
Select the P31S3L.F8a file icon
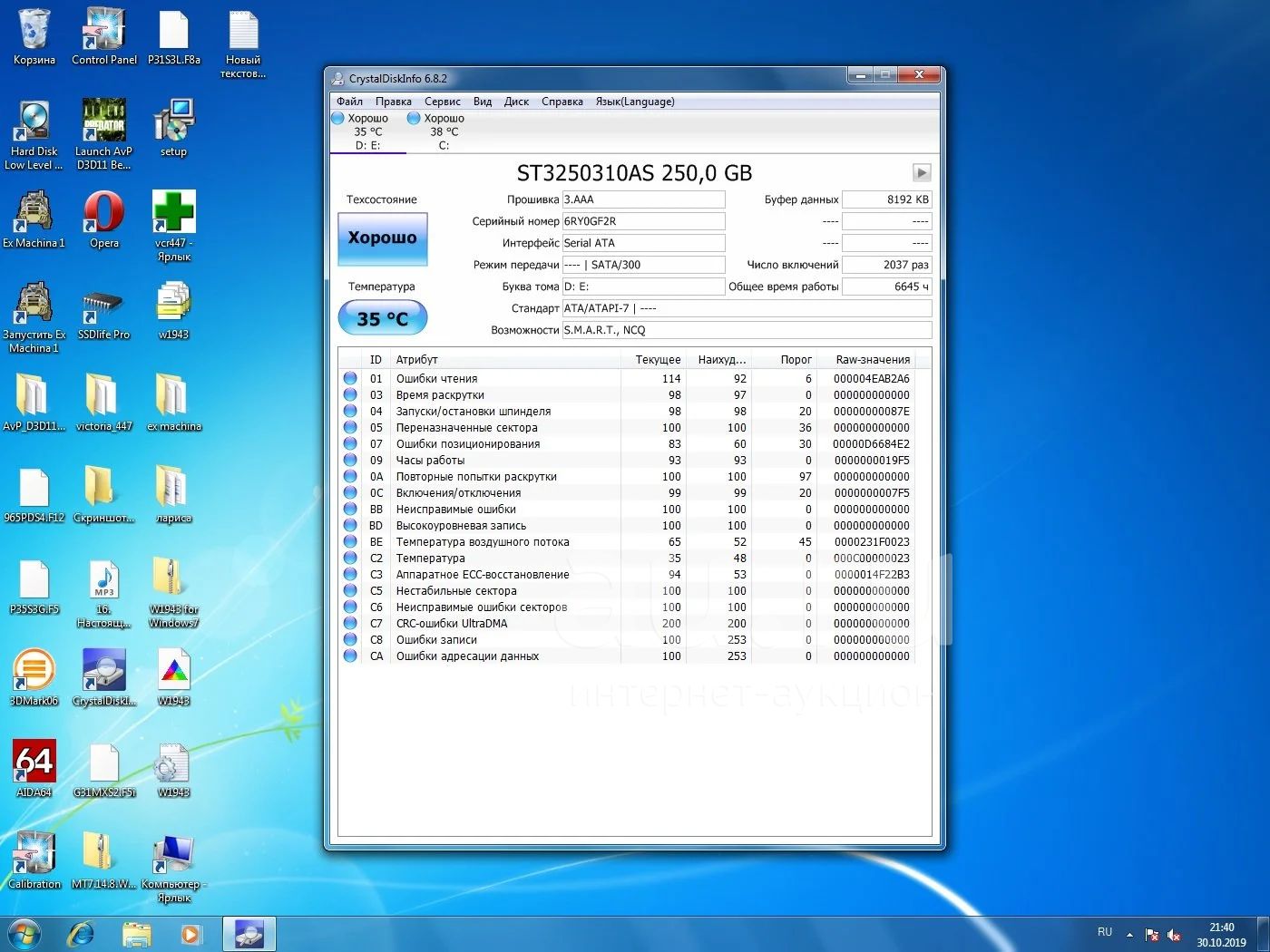click(x=173, y=36)
